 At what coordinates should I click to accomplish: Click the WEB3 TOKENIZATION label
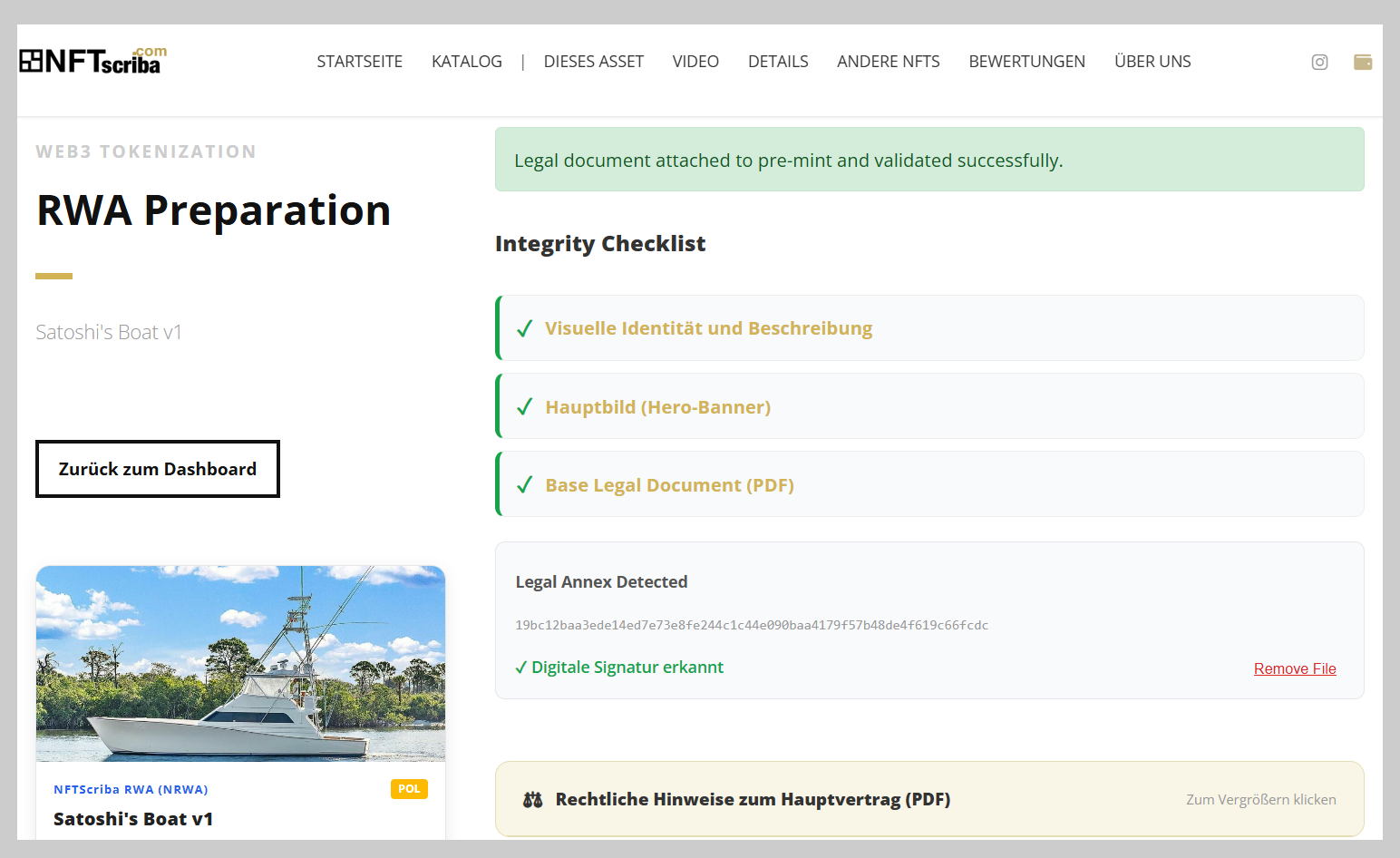[x=146, y=151]
